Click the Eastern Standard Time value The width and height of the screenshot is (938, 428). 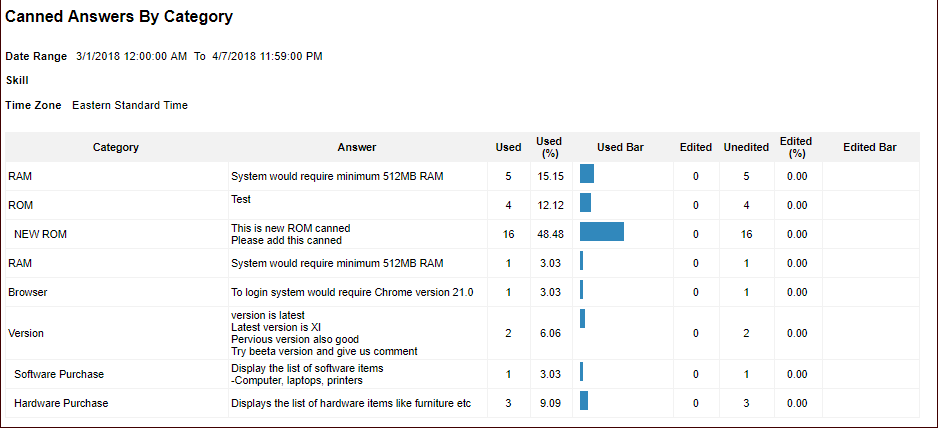130,105
